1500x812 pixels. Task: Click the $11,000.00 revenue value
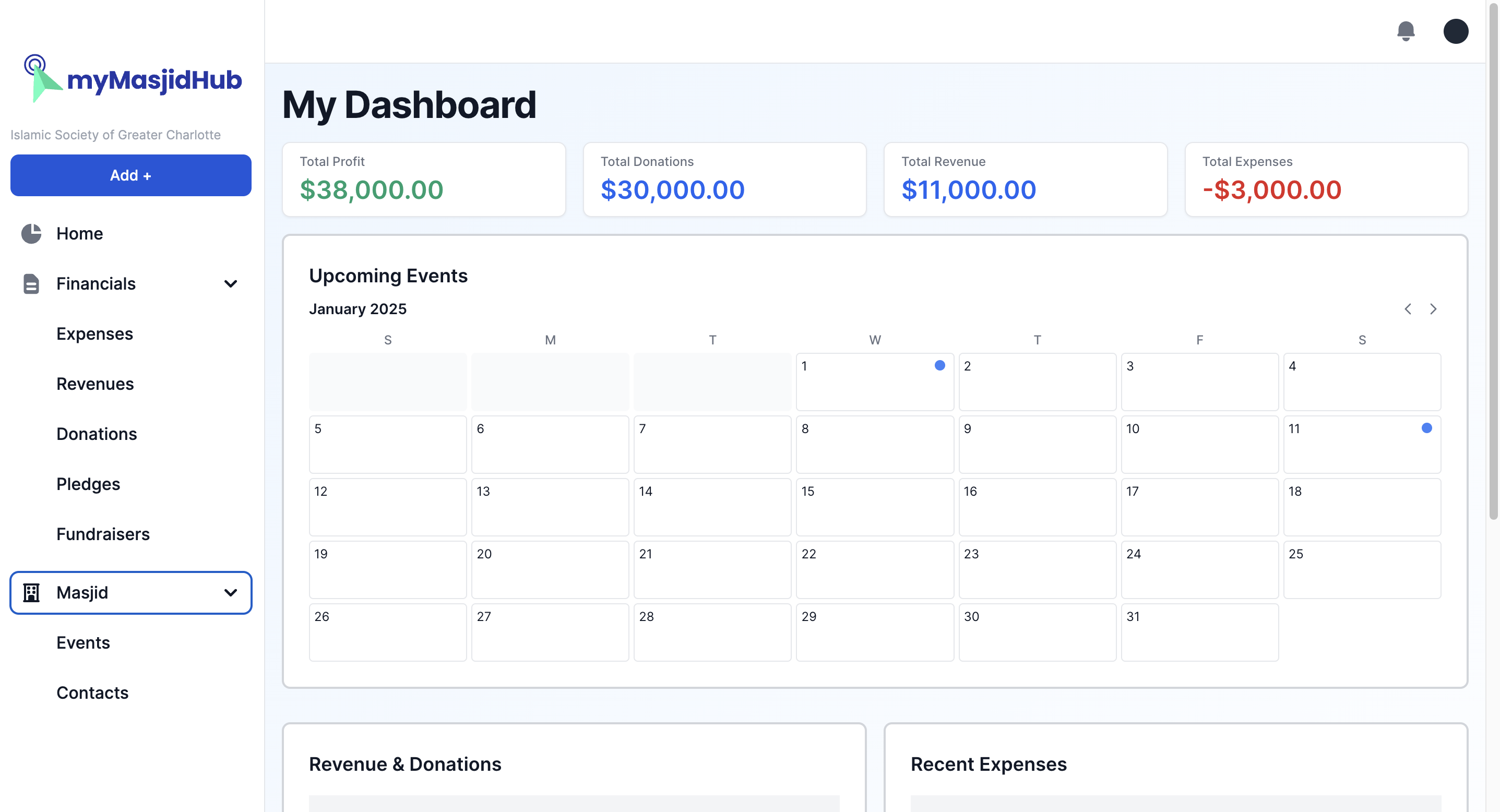point(968,190)
